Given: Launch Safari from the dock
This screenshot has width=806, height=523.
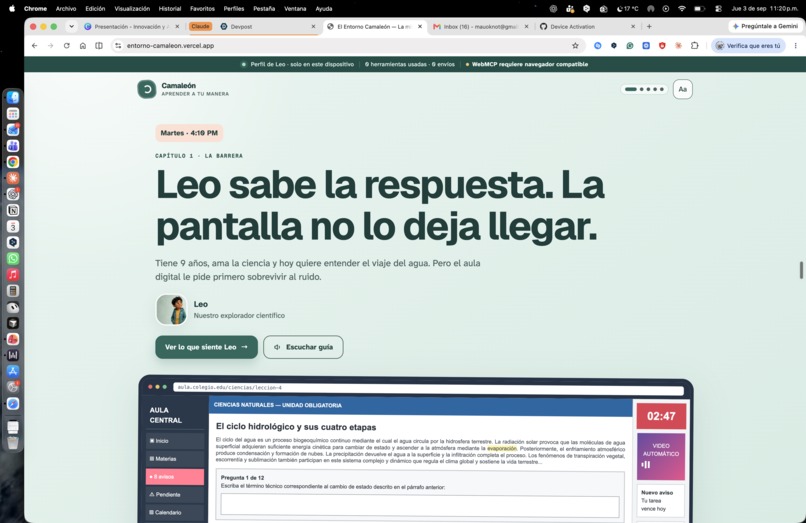Looking at the screenshot, I should 13,404.
